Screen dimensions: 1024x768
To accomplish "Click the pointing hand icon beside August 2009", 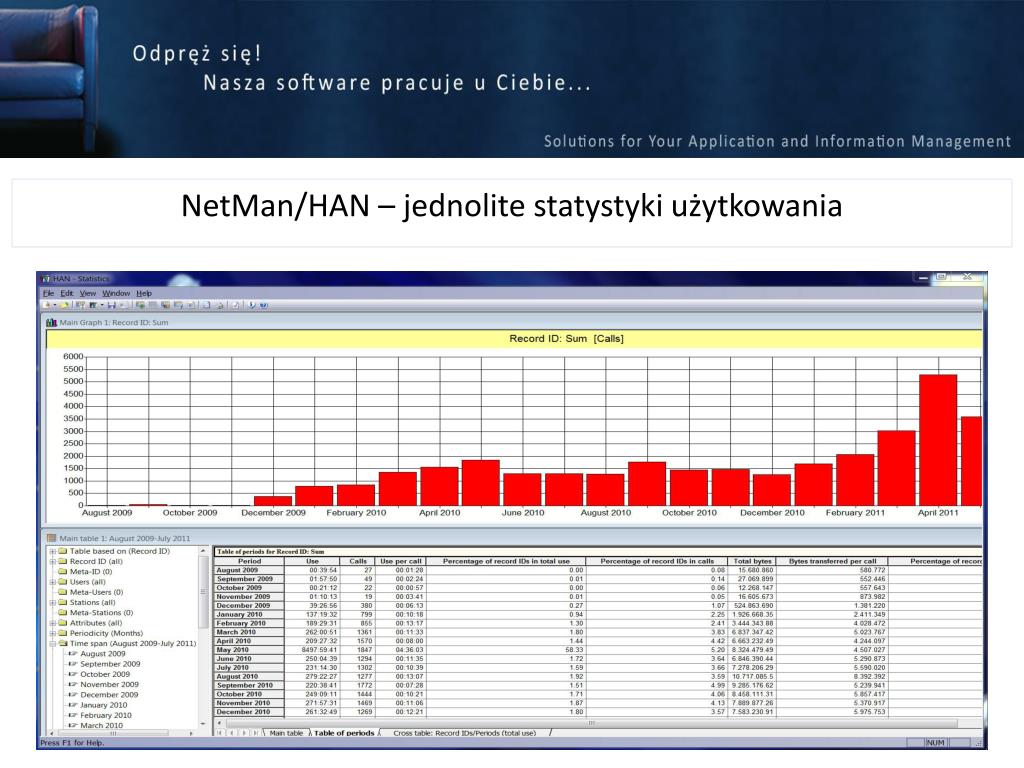I will pos(73,654).
